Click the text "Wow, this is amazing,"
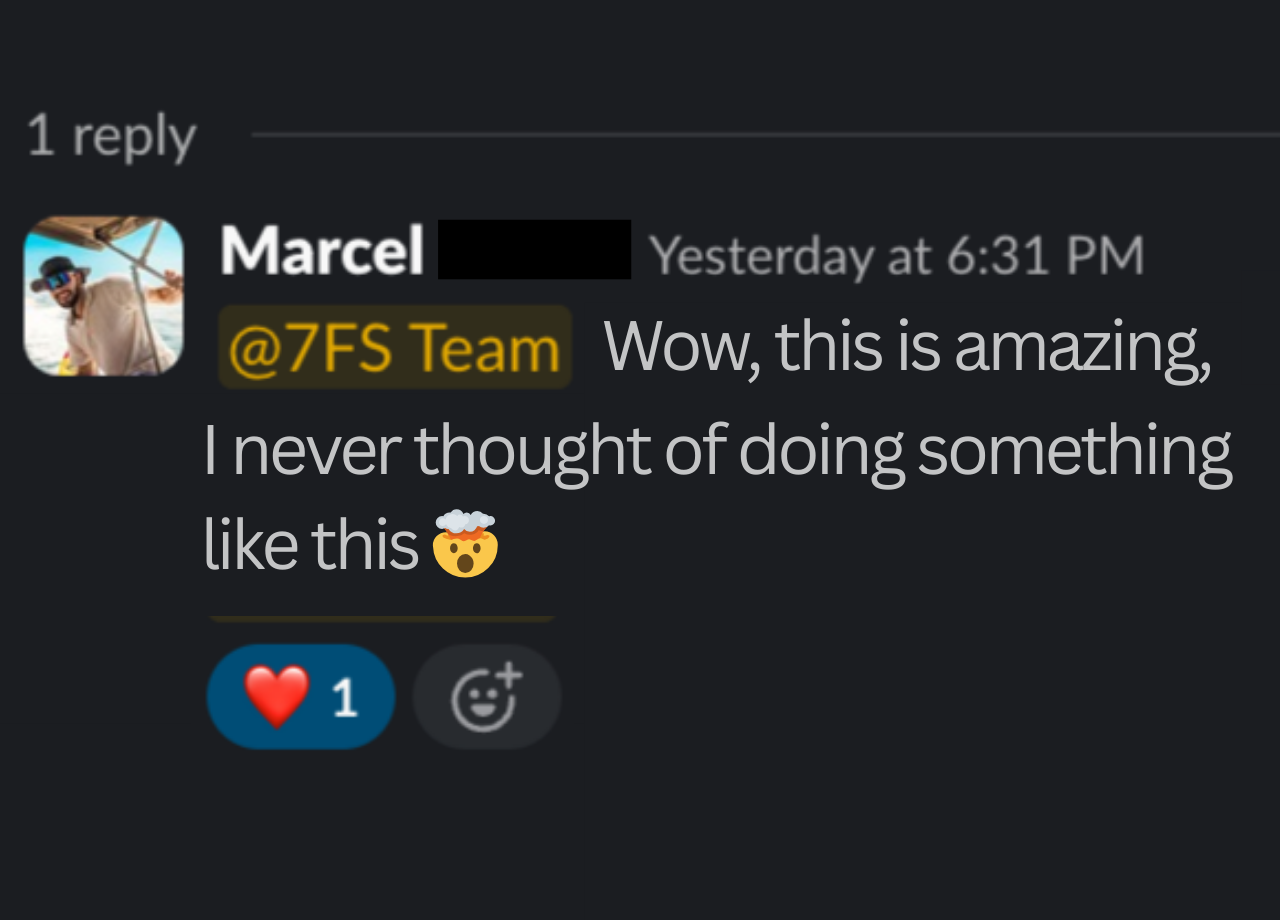The image size is (1280, 920). pyautogui.click(x=907, y=348)
